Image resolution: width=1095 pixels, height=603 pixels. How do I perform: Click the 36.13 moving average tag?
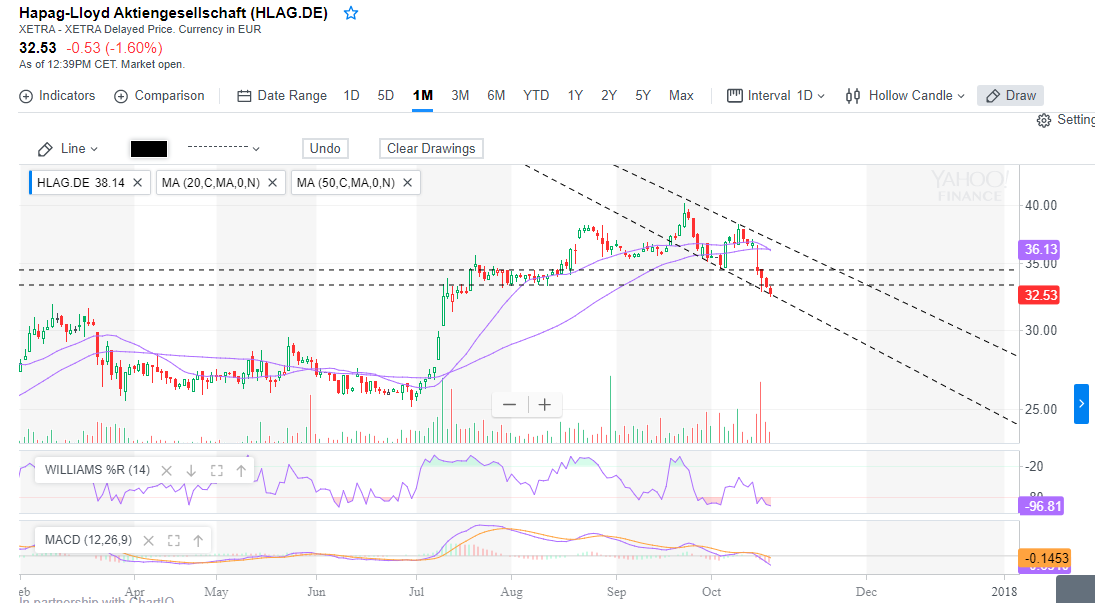pyautogui.click(x=1041, y=249)
